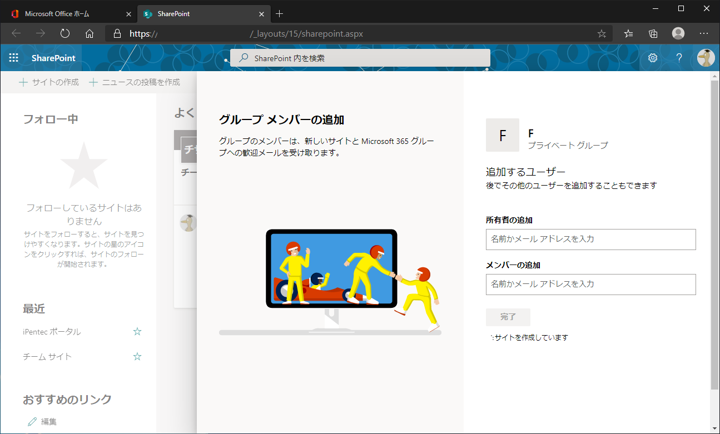Focus the メンバーの追加 name input
The image size is (720, 434).
(x=591, y=284)
